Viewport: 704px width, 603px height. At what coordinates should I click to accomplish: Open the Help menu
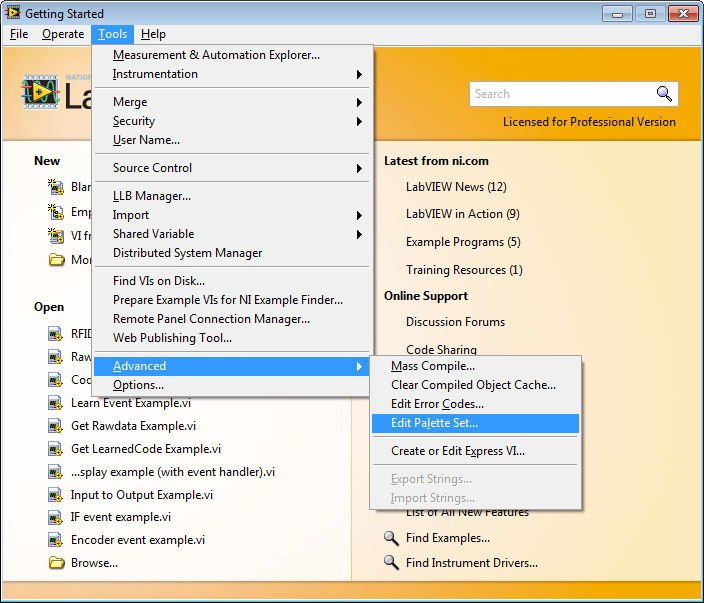[153, 34]
